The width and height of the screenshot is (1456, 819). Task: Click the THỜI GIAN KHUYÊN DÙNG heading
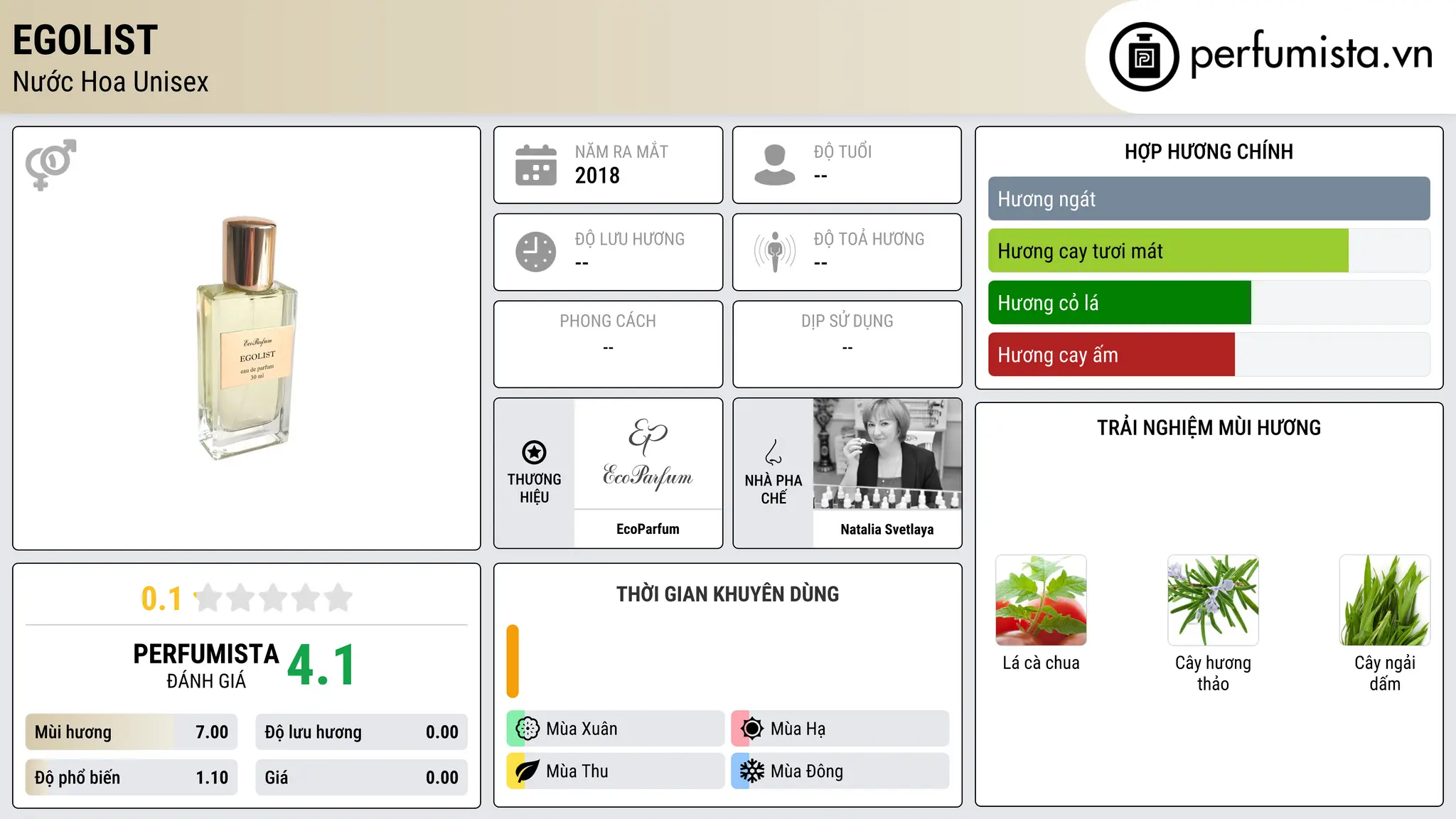tap(727, 594)
